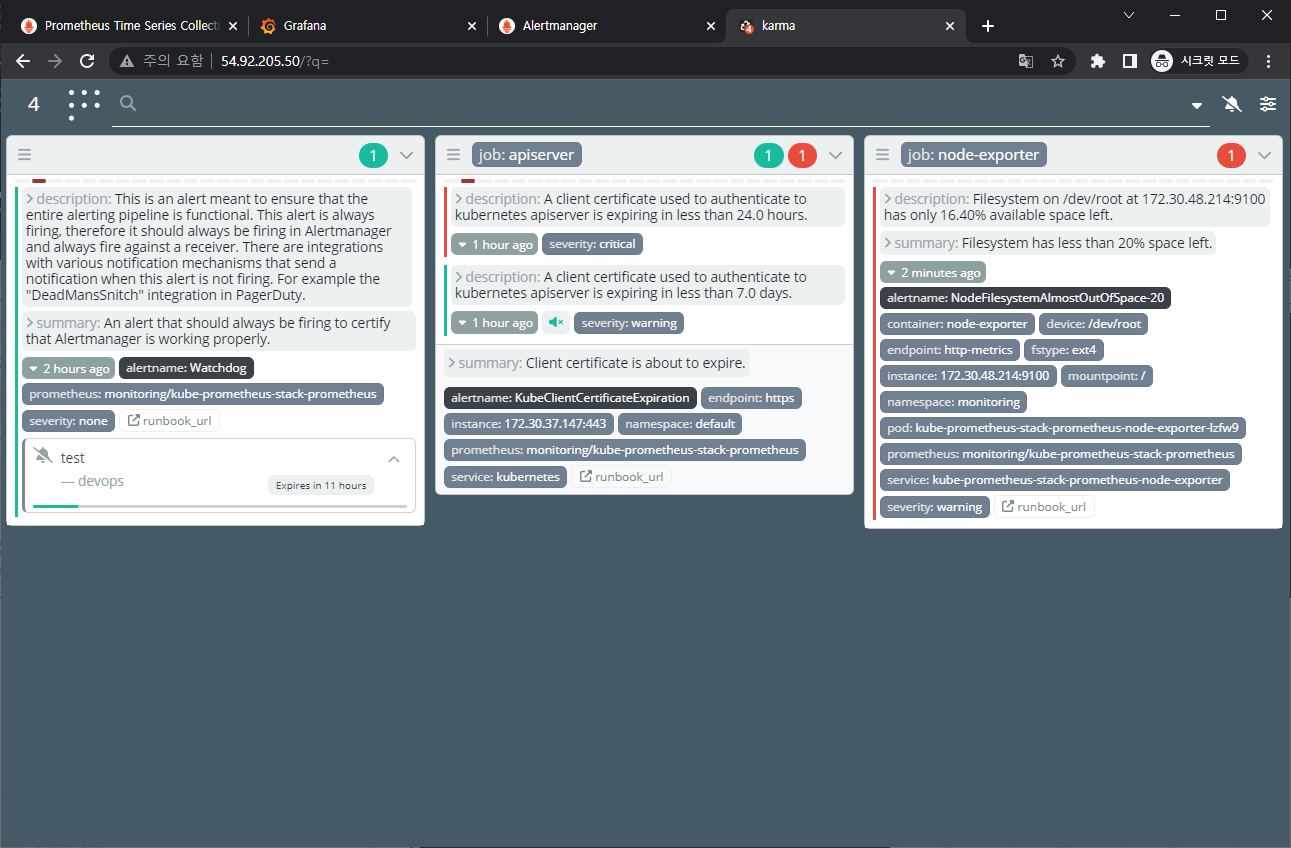Open the '2 hours ago' alert dropdown
This screenshot has width=1291, height=848.
[x=69, y=368]
